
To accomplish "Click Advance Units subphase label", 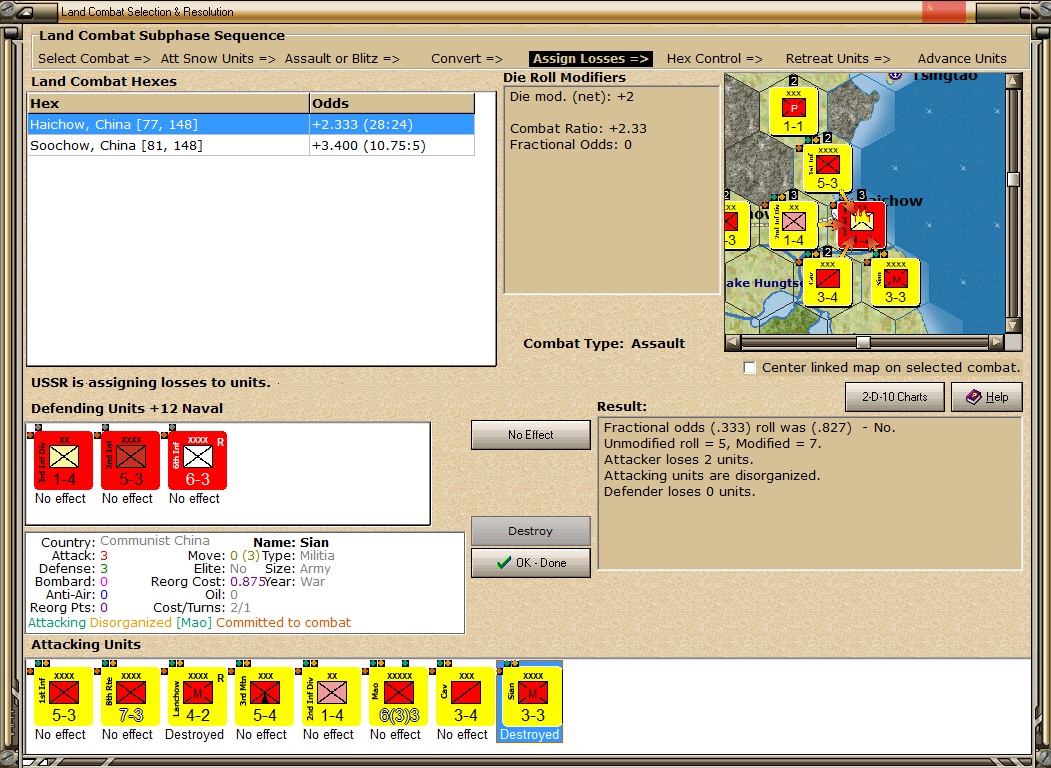I will 962,58.
